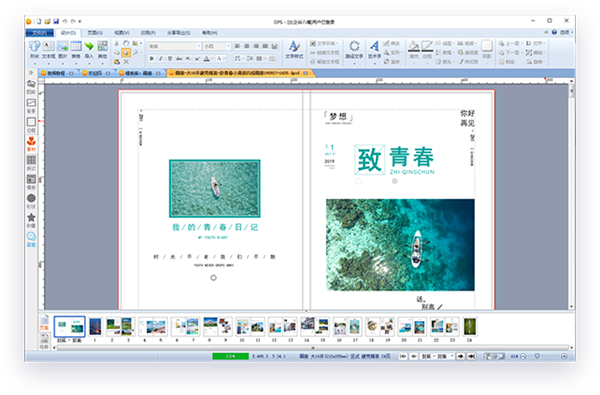Open a file via the folder icon
The width and height of the screenshot is (600, 395).
47,21
